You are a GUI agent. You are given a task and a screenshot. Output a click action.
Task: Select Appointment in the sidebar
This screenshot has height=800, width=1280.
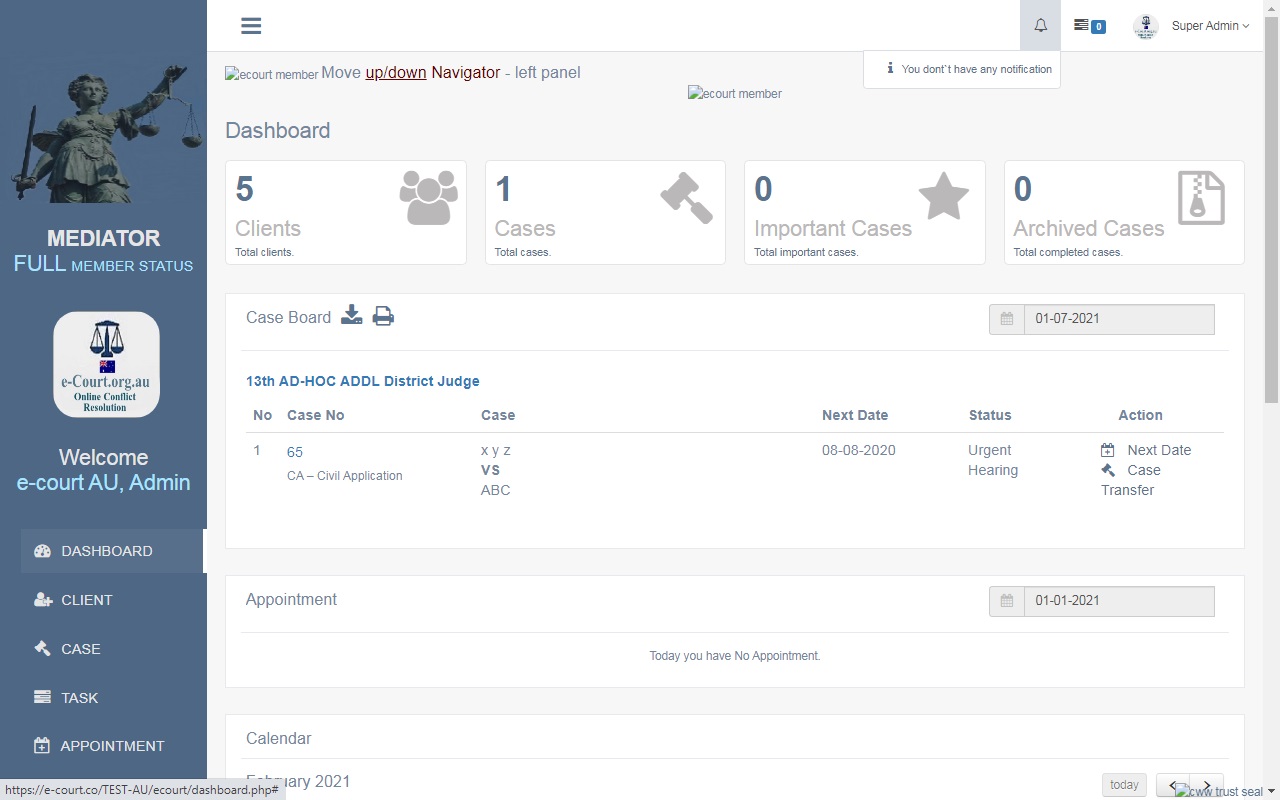point(111,746)
